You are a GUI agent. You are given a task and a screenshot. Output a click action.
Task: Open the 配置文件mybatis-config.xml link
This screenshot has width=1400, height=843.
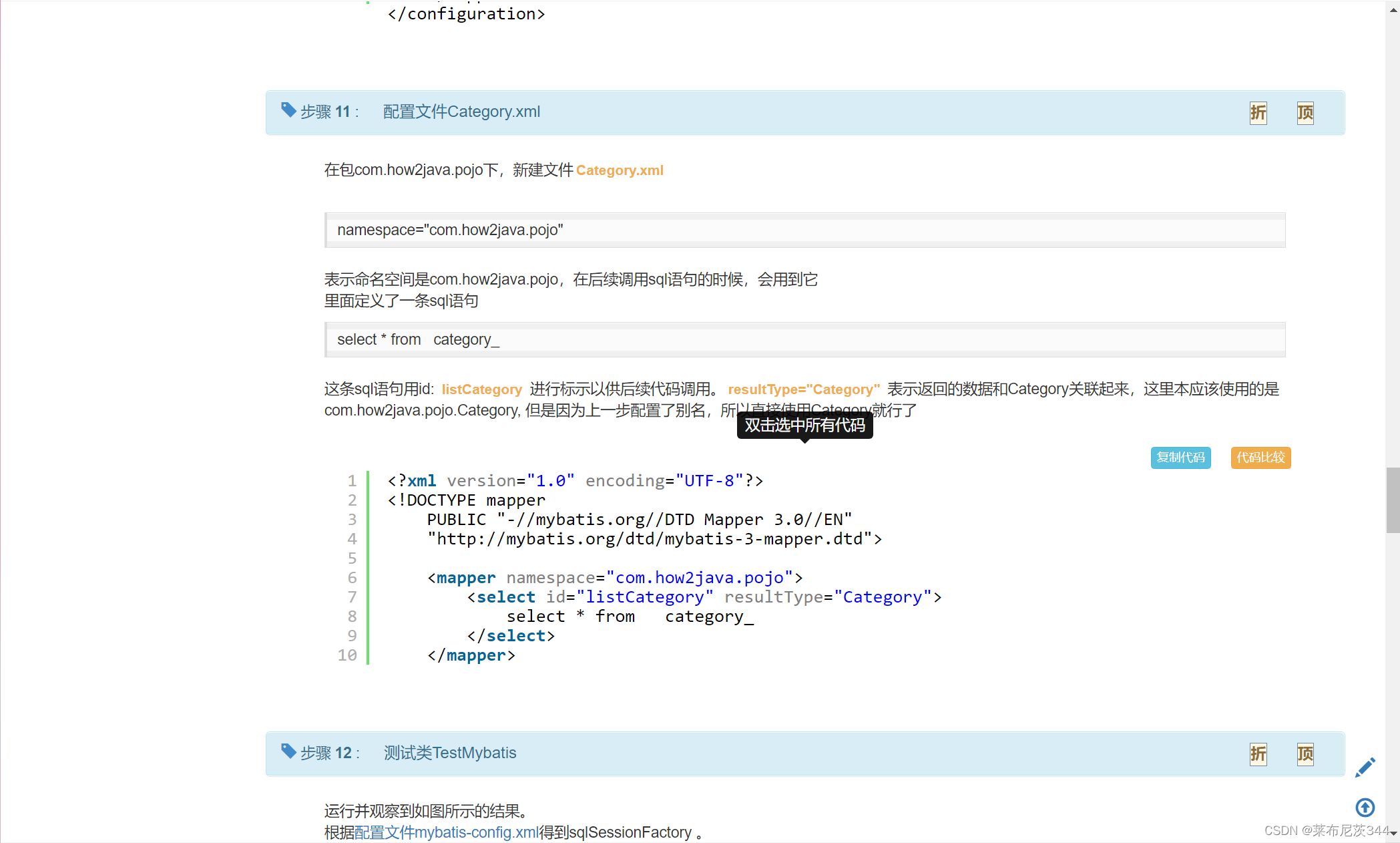446,832
